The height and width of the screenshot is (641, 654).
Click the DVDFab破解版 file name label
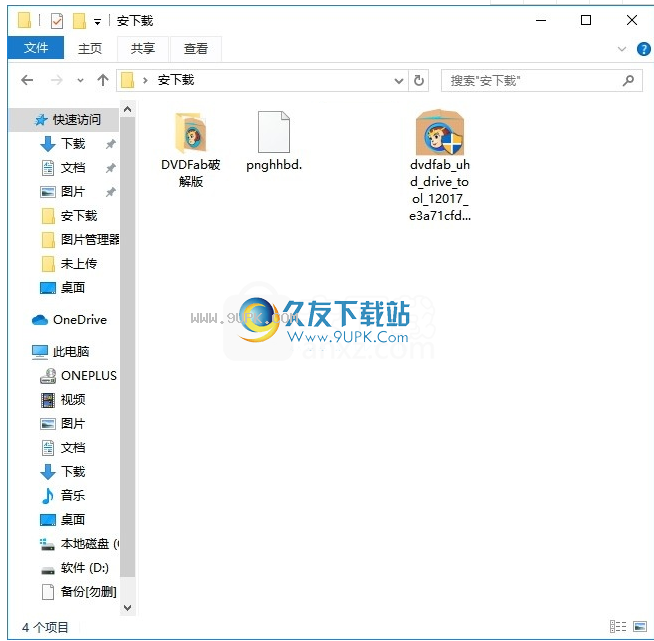pos(191,173)
